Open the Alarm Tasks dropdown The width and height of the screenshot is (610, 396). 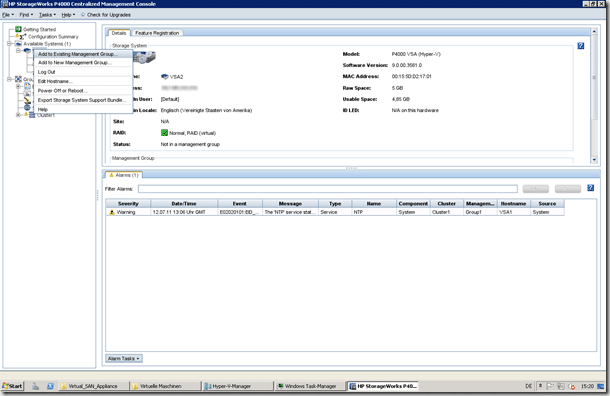coord(124,359)
